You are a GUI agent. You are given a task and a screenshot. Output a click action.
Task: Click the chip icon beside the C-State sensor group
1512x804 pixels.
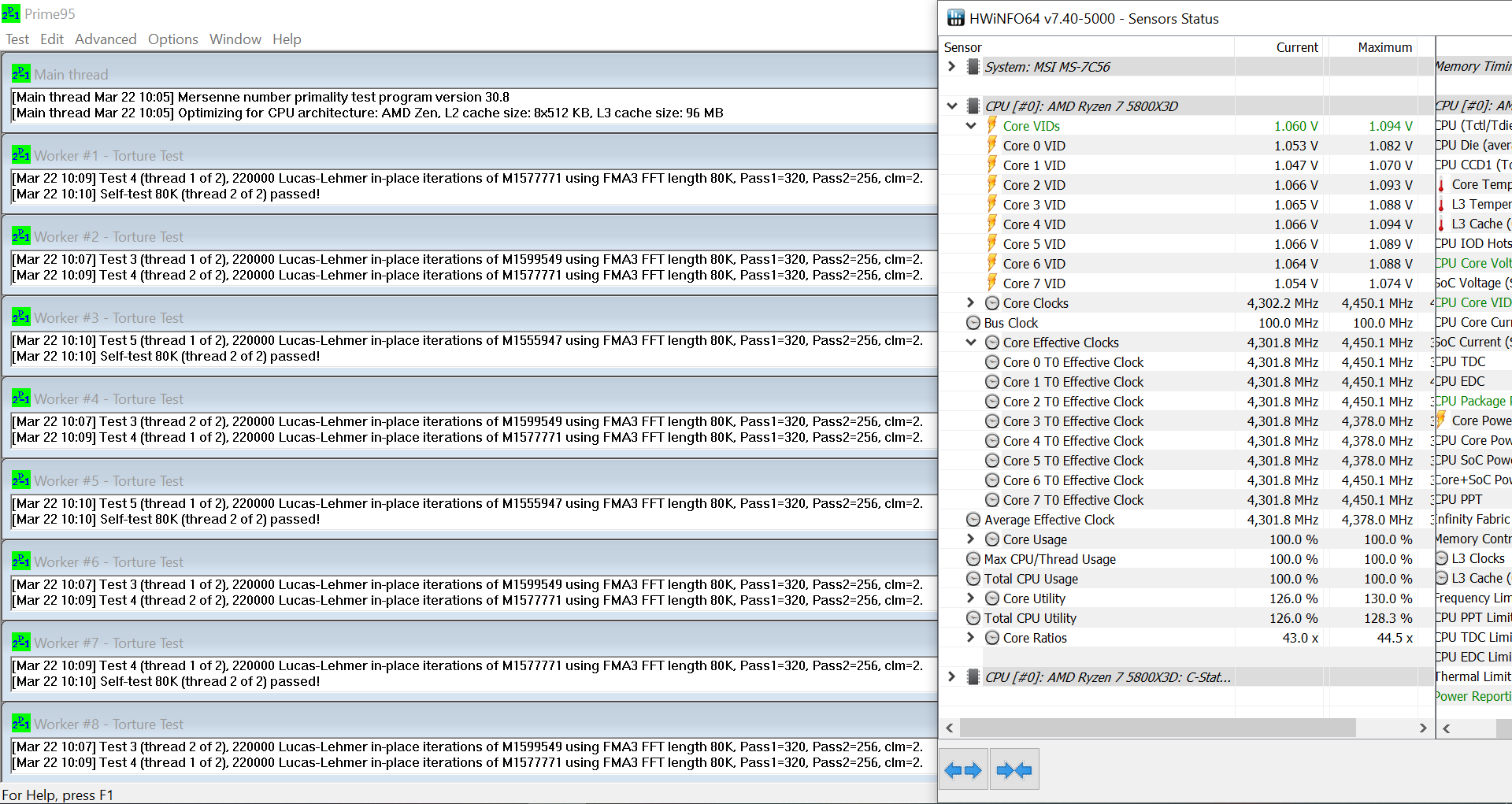[973, 677]
